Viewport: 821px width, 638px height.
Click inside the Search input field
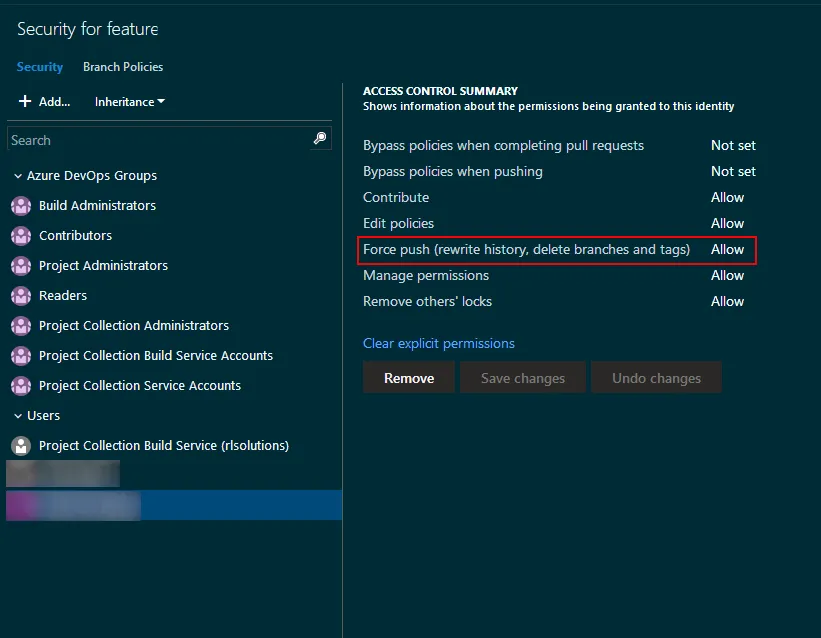click(x=150, y=139)
